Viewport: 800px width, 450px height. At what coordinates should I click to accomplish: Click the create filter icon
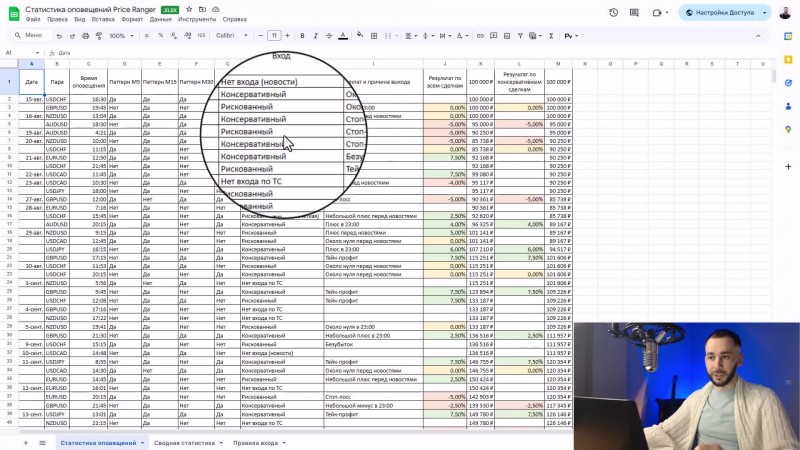(x=520, y=36)
